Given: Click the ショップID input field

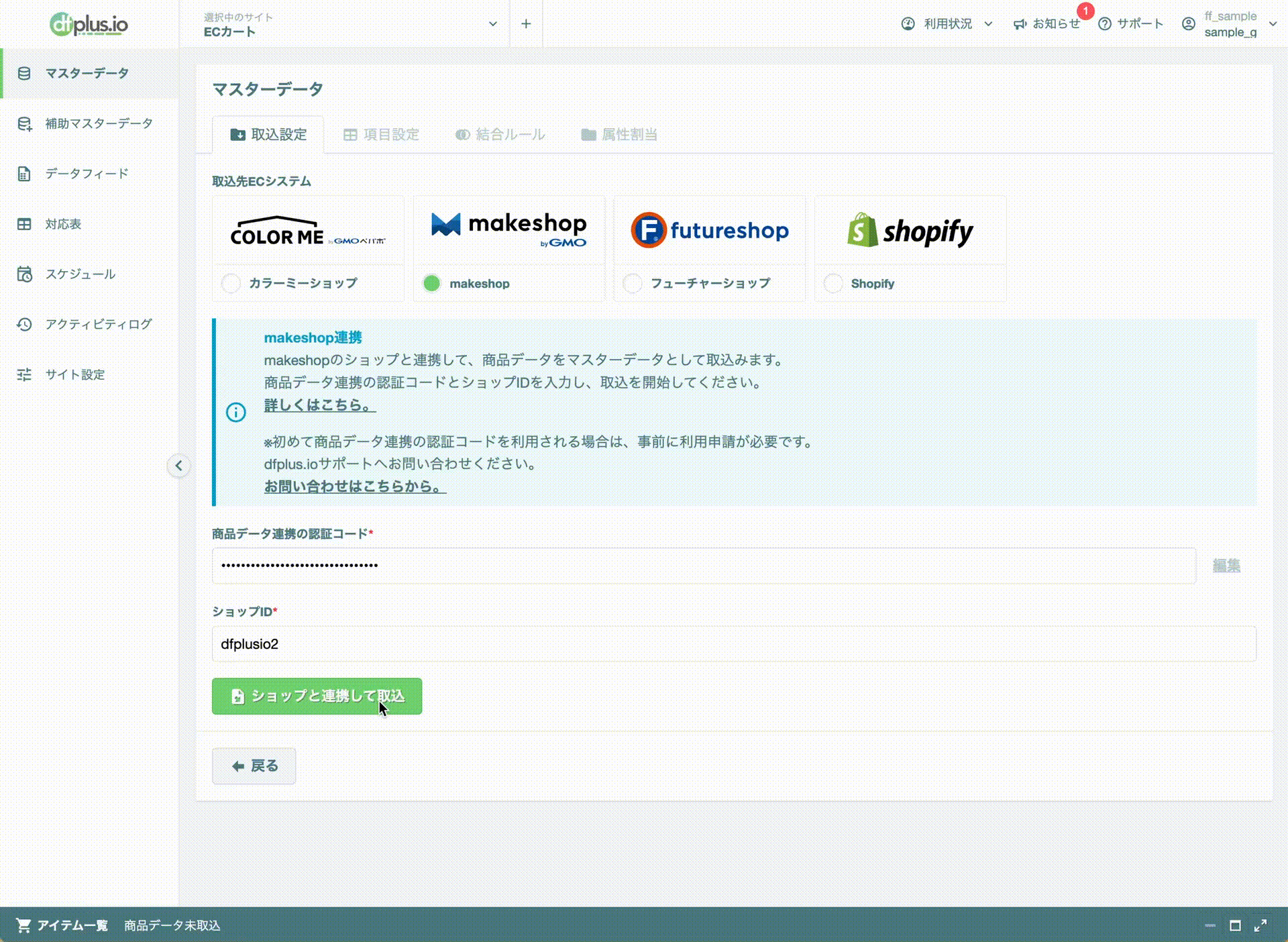Looking at the screenshot, I should click(734, 644).
